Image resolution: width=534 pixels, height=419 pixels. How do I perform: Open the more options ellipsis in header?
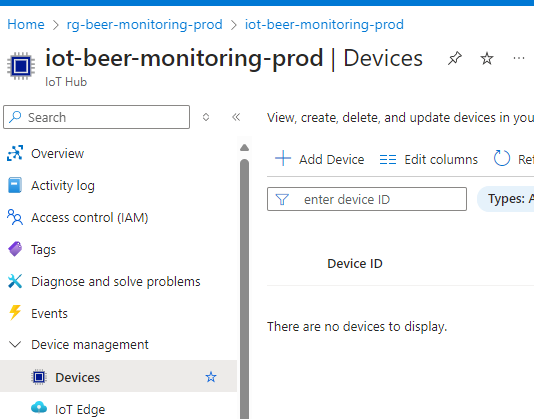[519, 58]
